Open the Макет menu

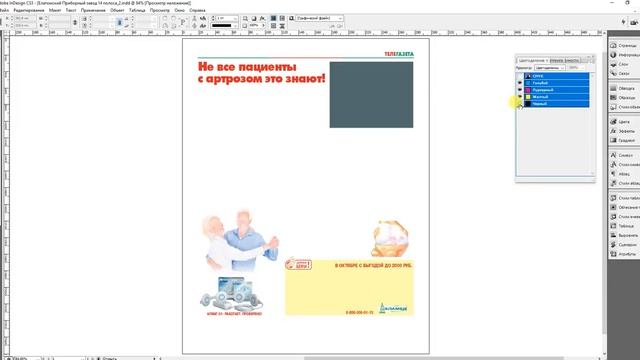pos(55,10)
